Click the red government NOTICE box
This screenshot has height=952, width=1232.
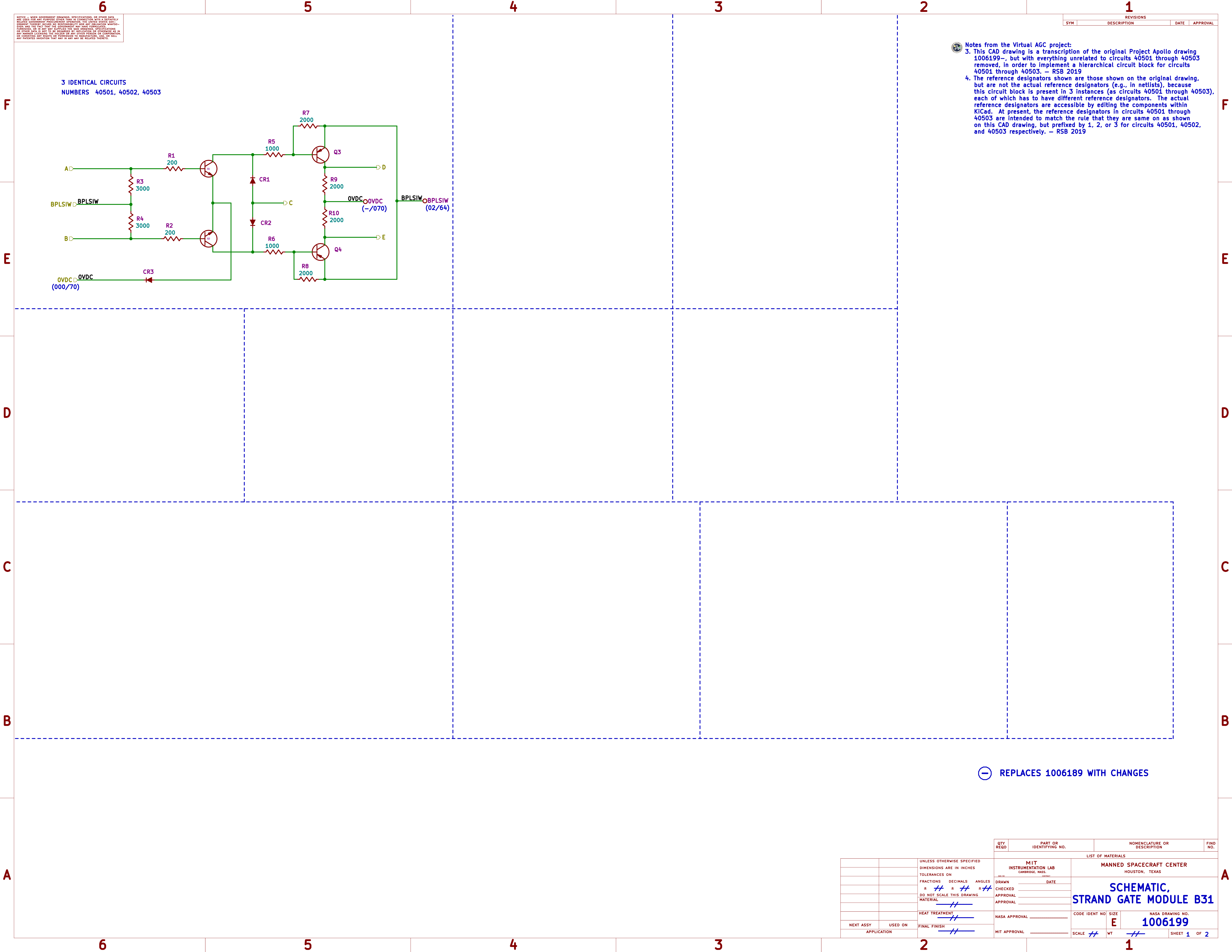coord(69,28)
